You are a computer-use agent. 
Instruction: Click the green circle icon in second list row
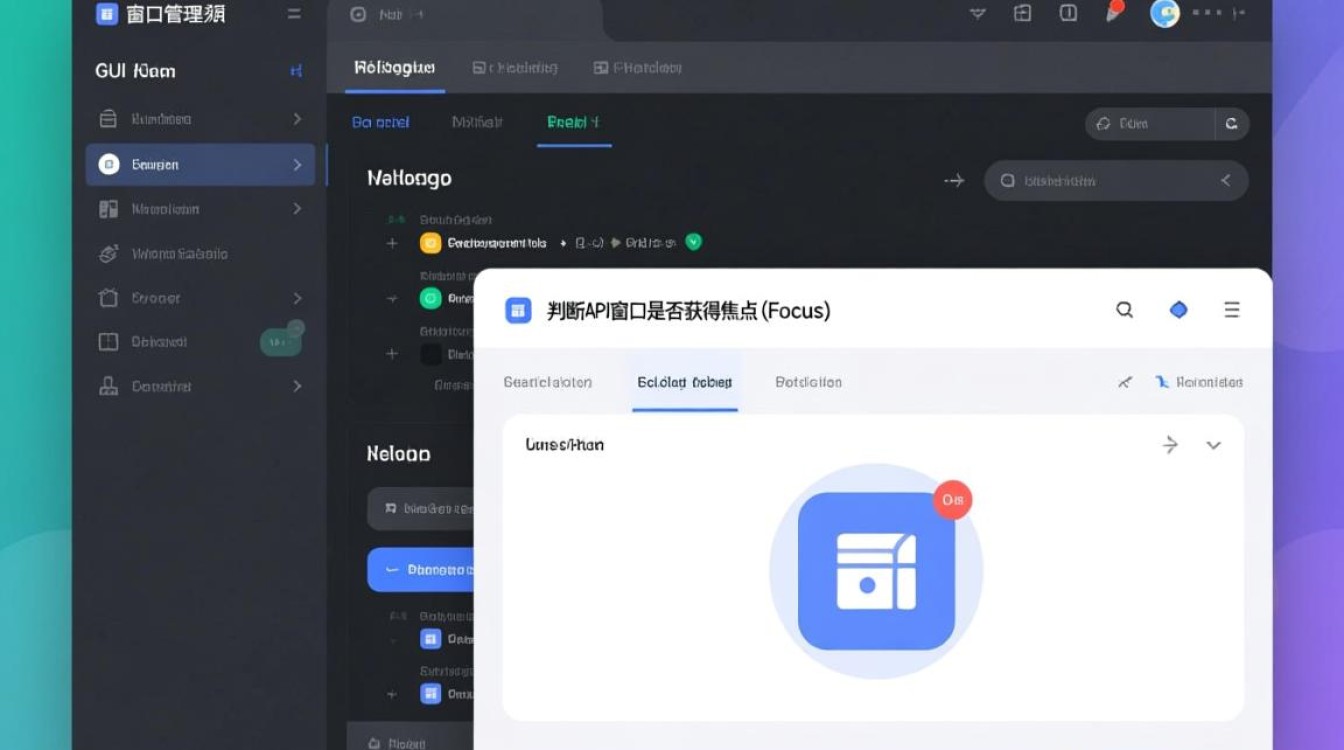[x=431, y=298]
